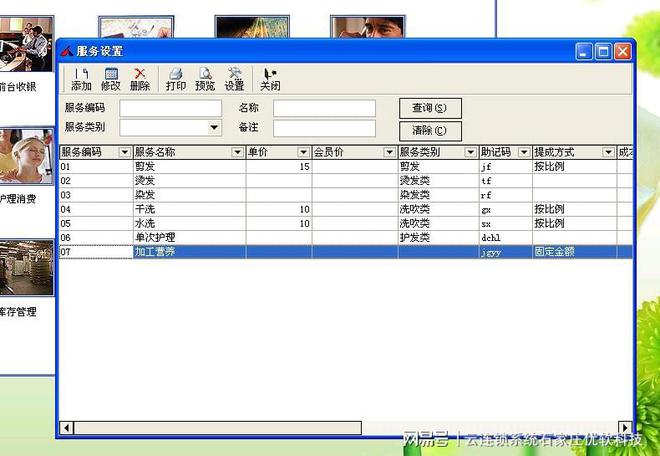Expand the 服务类别 combo box dropdown
The height and width of the screenshot is (456, 660).
click(x=214, y=128)
